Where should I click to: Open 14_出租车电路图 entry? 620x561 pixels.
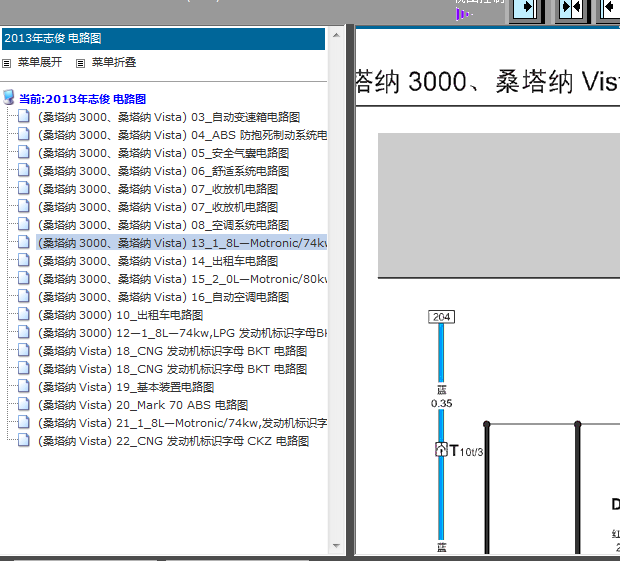[x=158, y=261]
